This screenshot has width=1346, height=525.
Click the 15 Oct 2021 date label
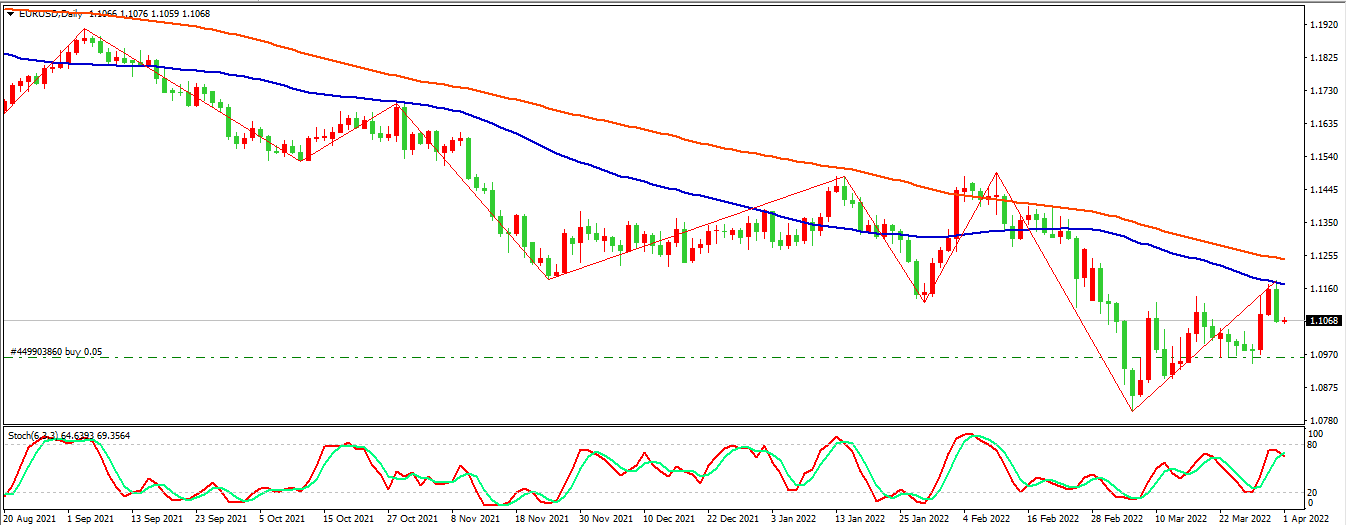pos(346,519)
